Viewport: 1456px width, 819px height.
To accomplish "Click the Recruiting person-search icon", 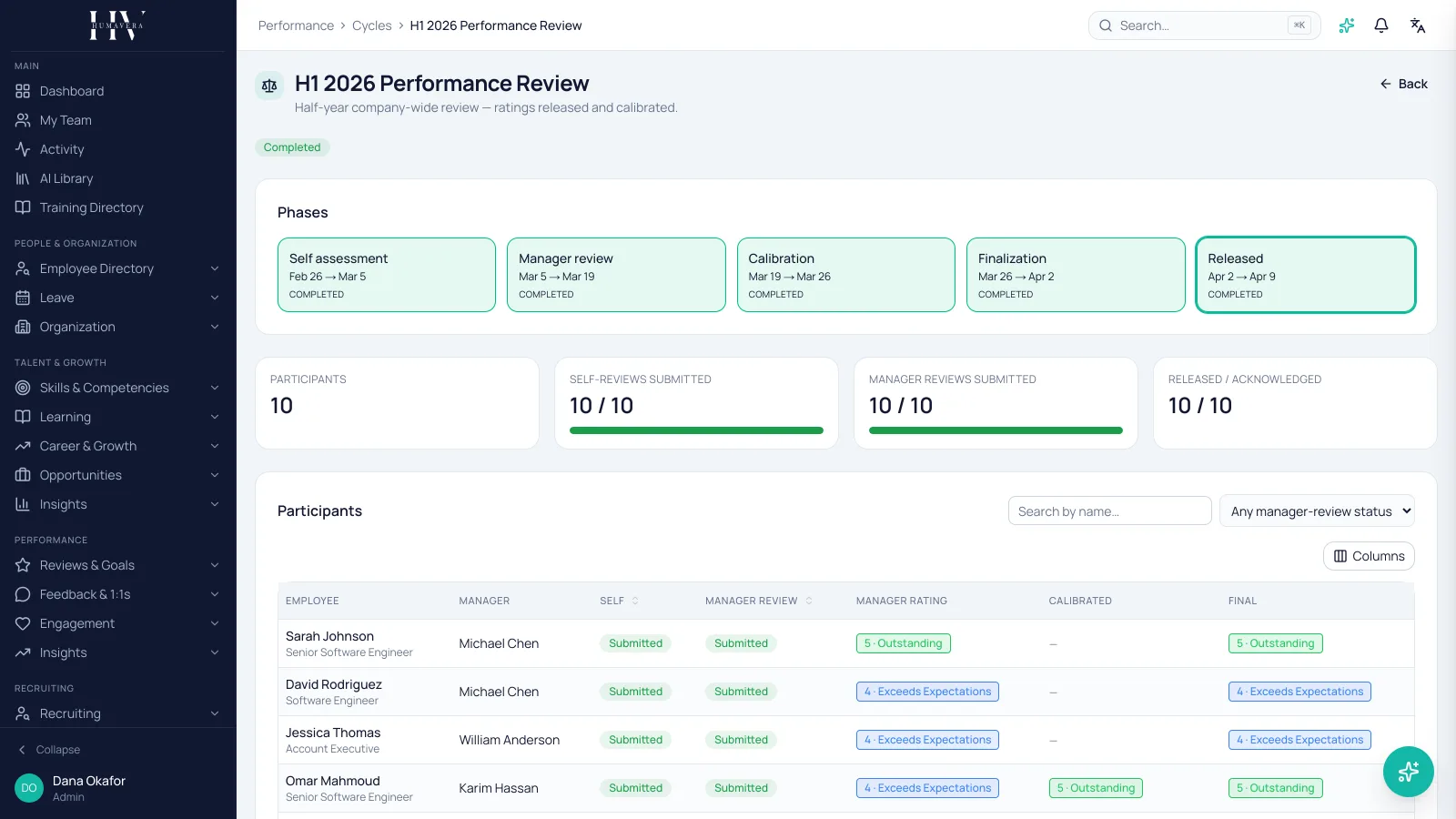I will pyautogui.click(x=23, y=713).
